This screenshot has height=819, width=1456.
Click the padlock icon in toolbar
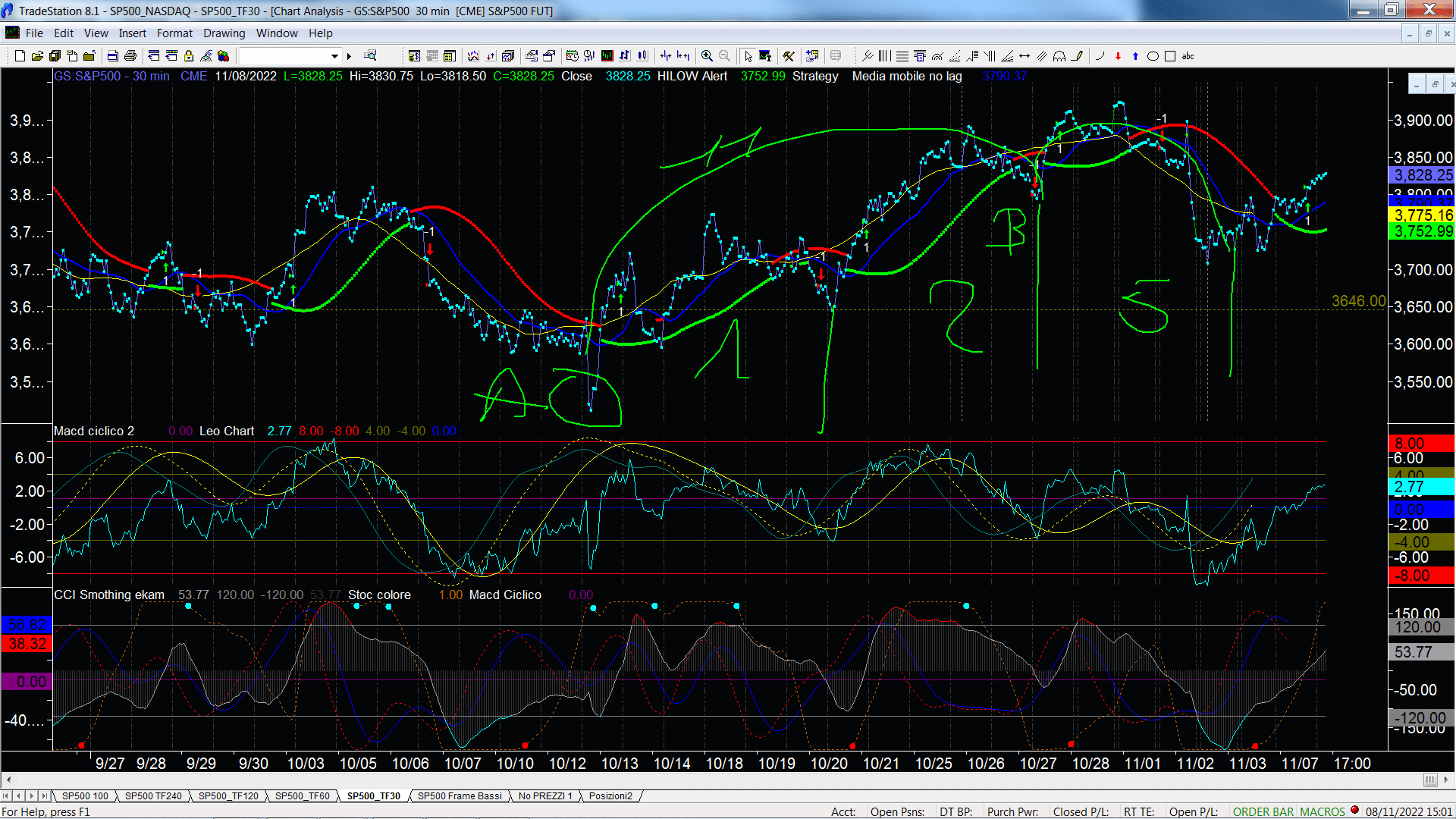point(189,56)
